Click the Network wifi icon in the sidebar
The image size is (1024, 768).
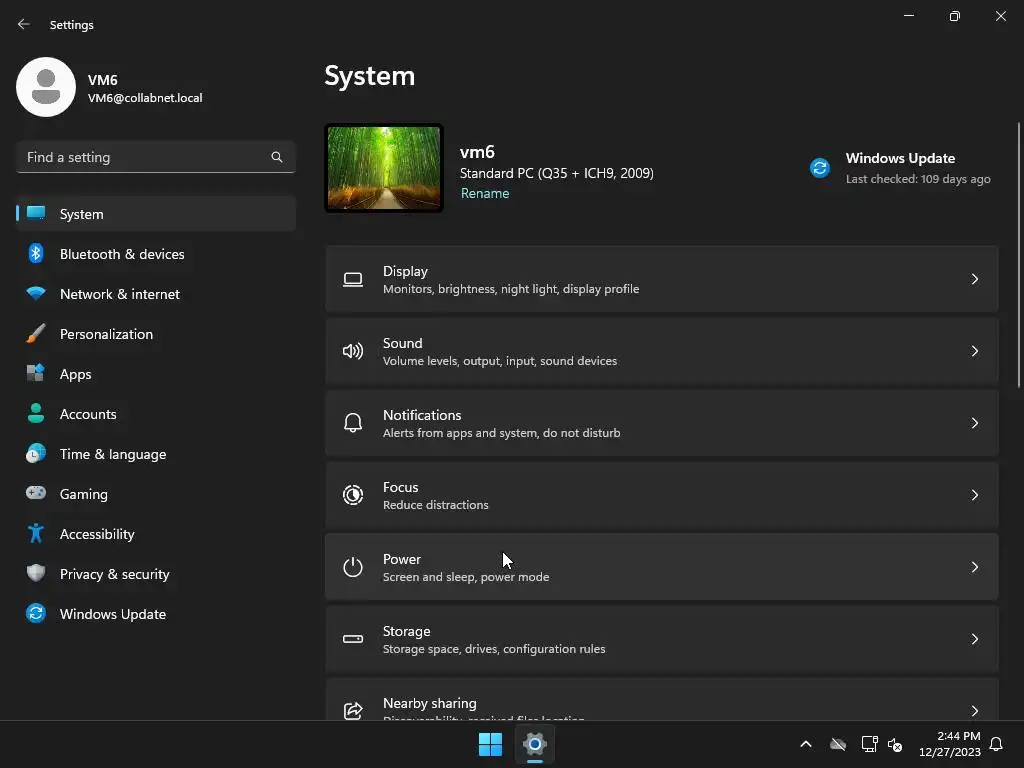pos(36,293)
